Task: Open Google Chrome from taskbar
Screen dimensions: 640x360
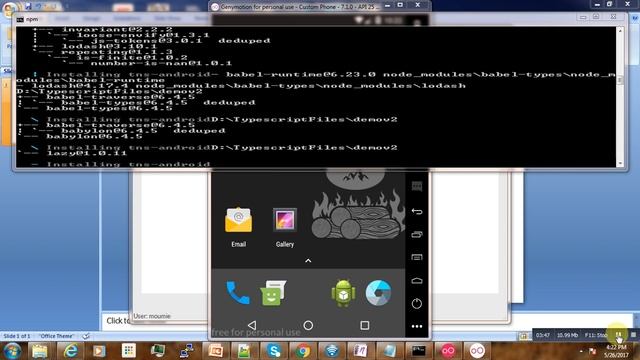Action: [x=303, y=351]
